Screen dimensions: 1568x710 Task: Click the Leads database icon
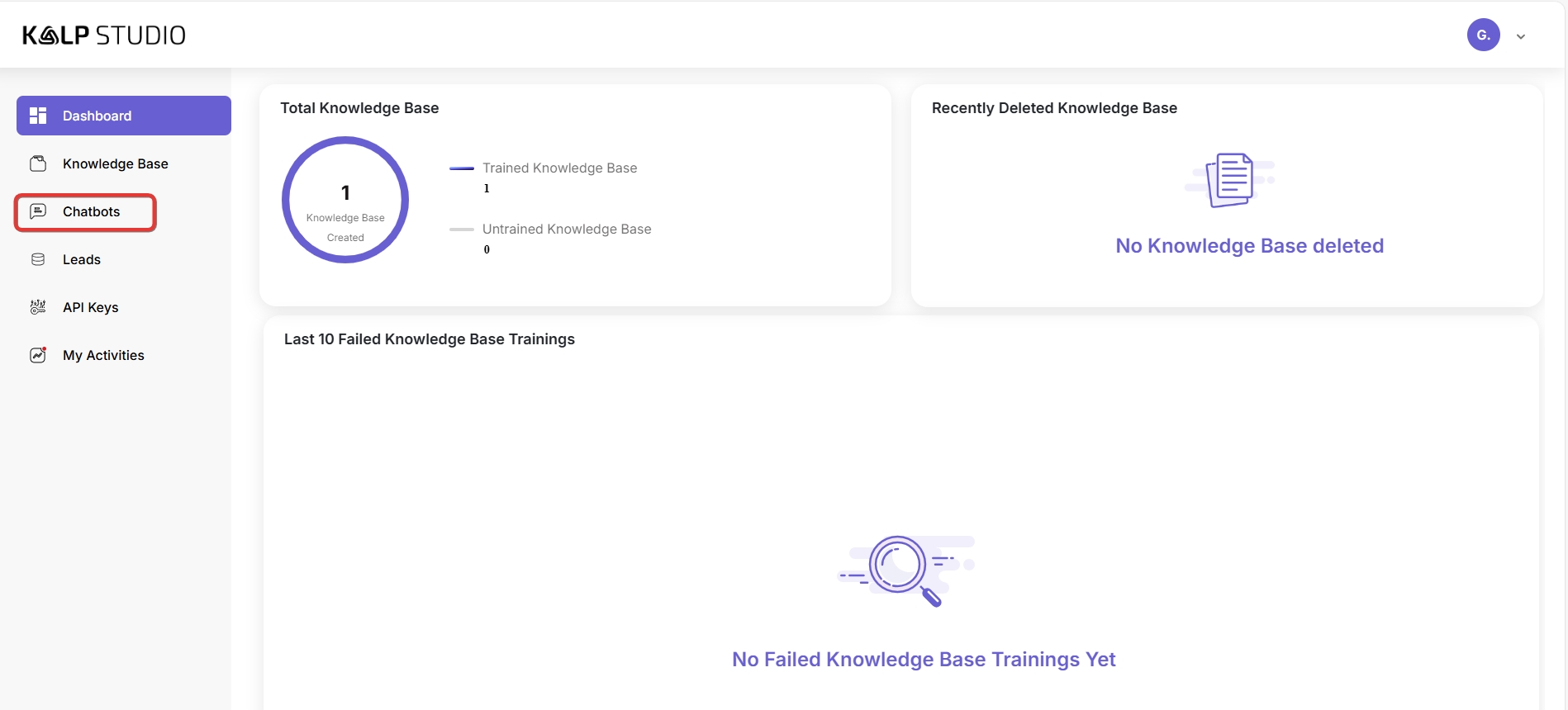click(38, 259)
